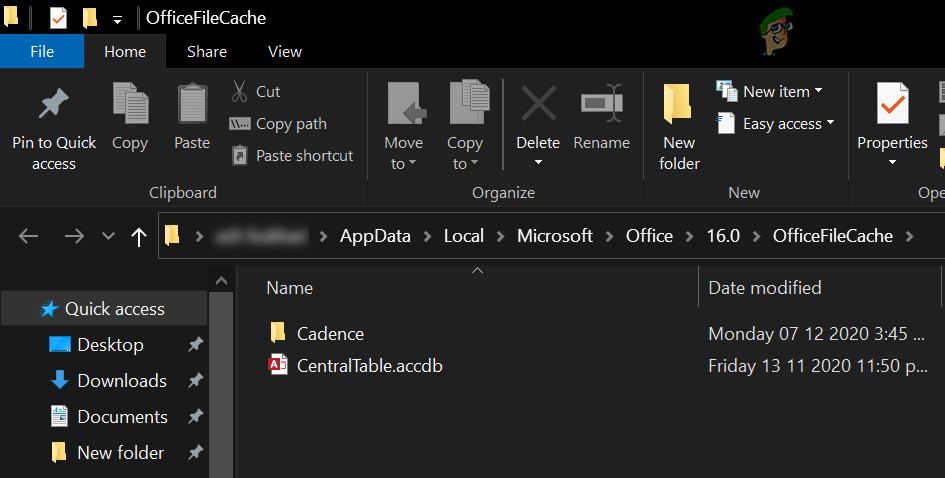Open the File menu tab
Screen dimensions: 945x478
point(42,52)
